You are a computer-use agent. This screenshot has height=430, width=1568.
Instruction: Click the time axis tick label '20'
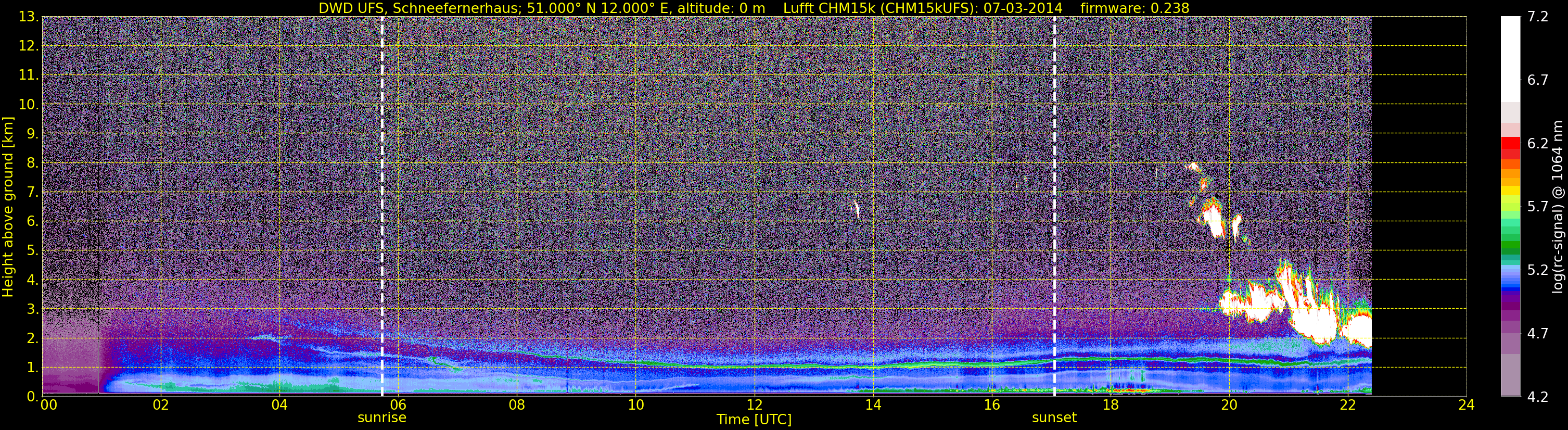tap(1229, 404)
